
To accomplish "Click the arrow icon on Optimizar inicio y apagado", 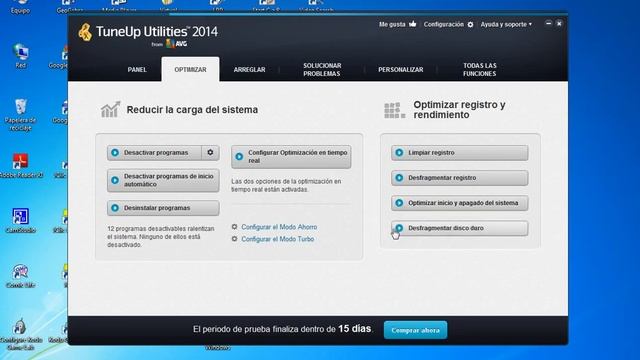I will (x=399, y=203).
